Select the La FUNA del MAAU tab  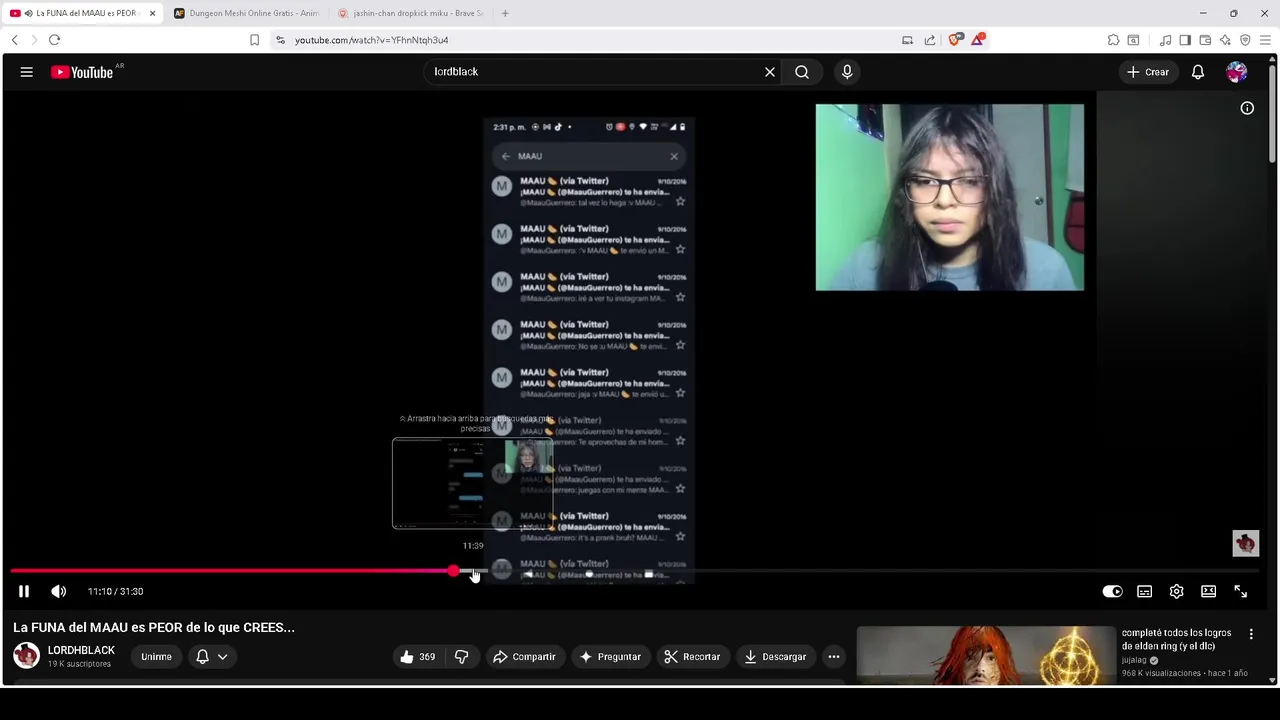(x=86, y=13)
